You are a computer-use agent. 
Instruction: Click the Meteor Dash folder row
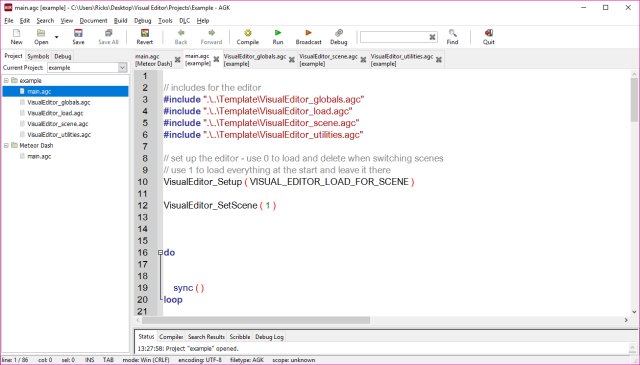click(36, 145)
